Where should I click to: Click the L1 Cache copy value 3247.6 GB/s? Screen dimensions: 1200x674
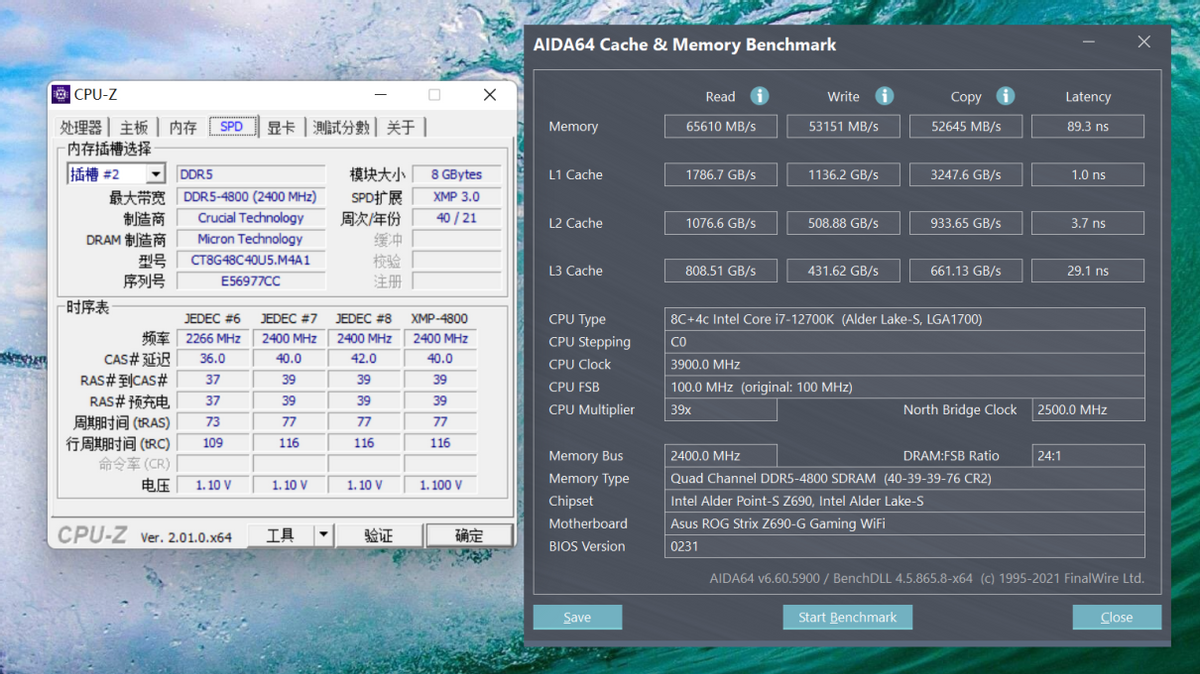(x=966, y=174)
